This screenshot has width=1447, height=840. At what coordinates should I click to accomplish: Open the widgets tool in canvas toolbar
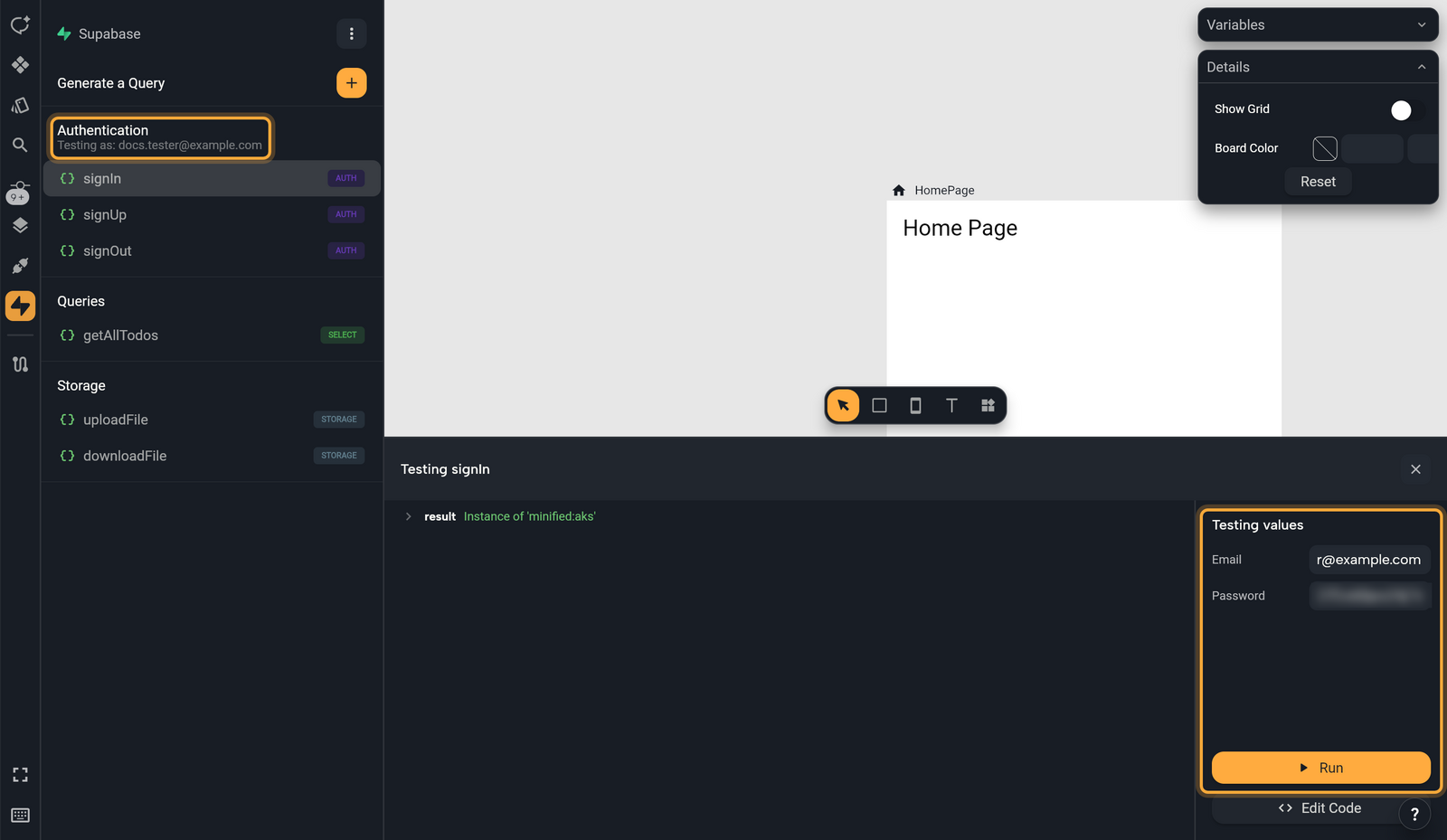988,405
